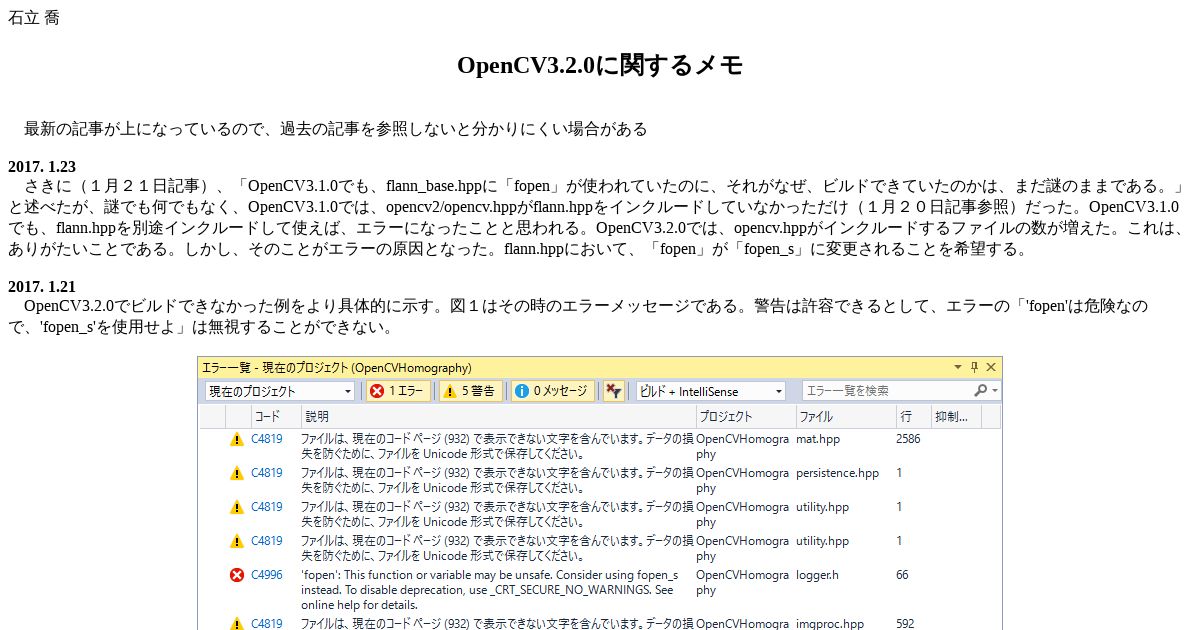Screen dimensions: 1200x630
Task: Select the description text in the mat.hpp row
Action: 497,446
